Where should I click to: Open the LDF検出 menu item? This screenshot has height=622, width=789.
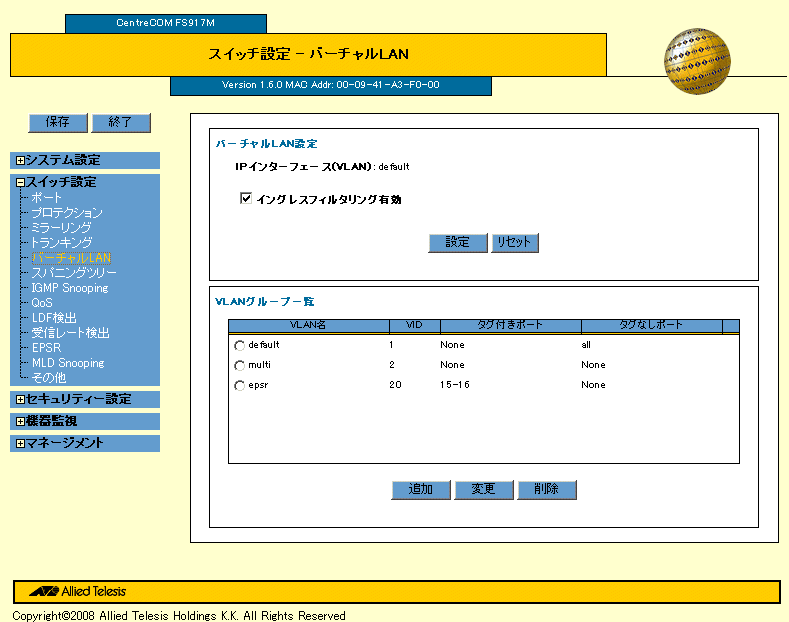point(54,318)
